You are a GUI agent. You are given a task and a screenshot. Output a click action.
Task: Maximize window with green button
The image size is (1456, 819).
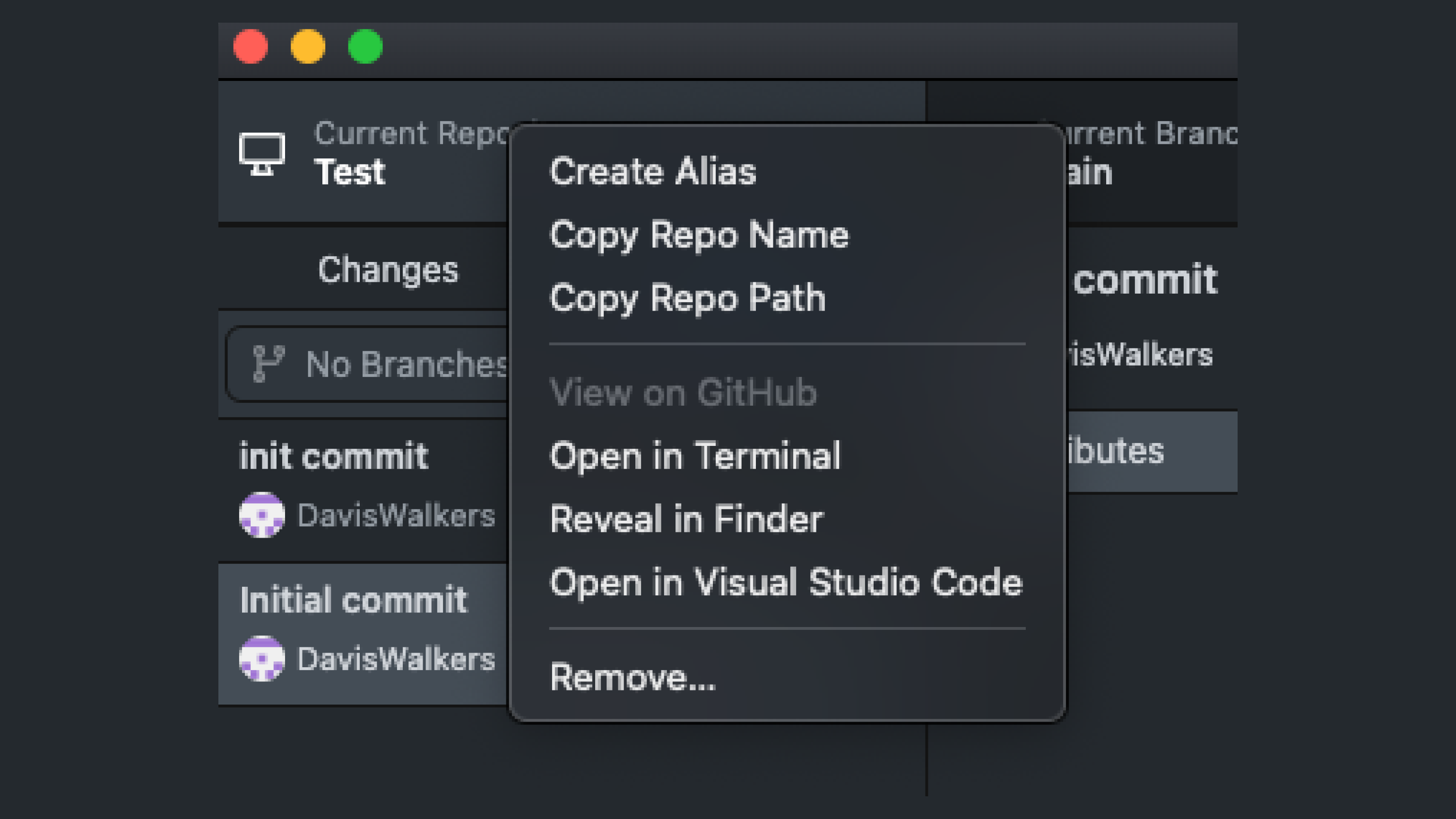(x=365, y=46)
